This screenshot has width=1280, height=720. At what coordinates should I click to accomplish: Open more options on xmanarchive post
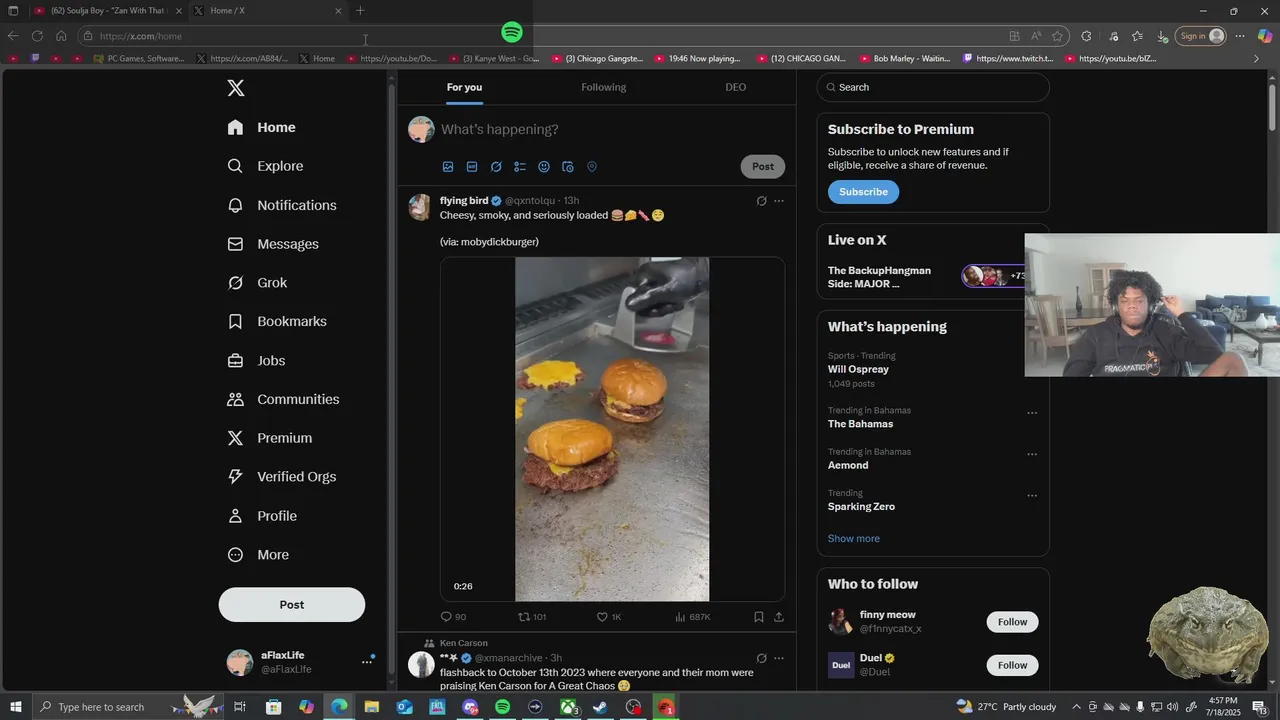(x=779, y=658)
